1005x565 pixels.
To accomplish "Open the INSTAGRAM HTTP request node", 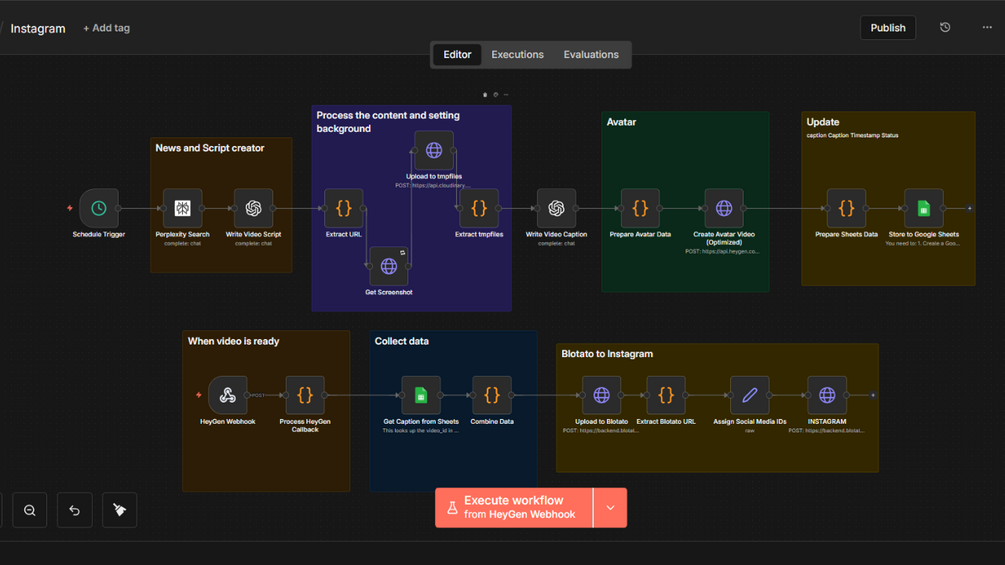I will pos(827,395).
